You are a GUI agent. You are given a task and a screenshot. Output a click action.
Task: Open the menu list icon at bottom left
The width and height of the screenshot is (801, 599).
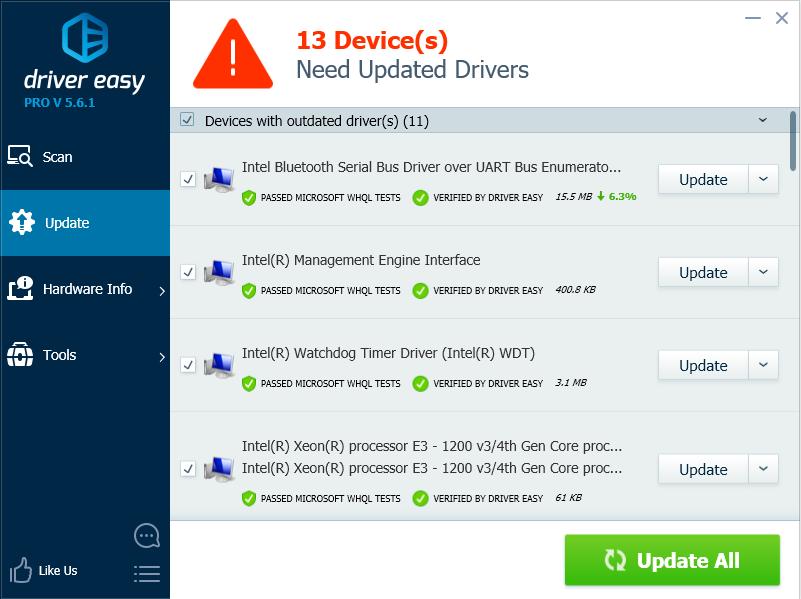(146, 574)
